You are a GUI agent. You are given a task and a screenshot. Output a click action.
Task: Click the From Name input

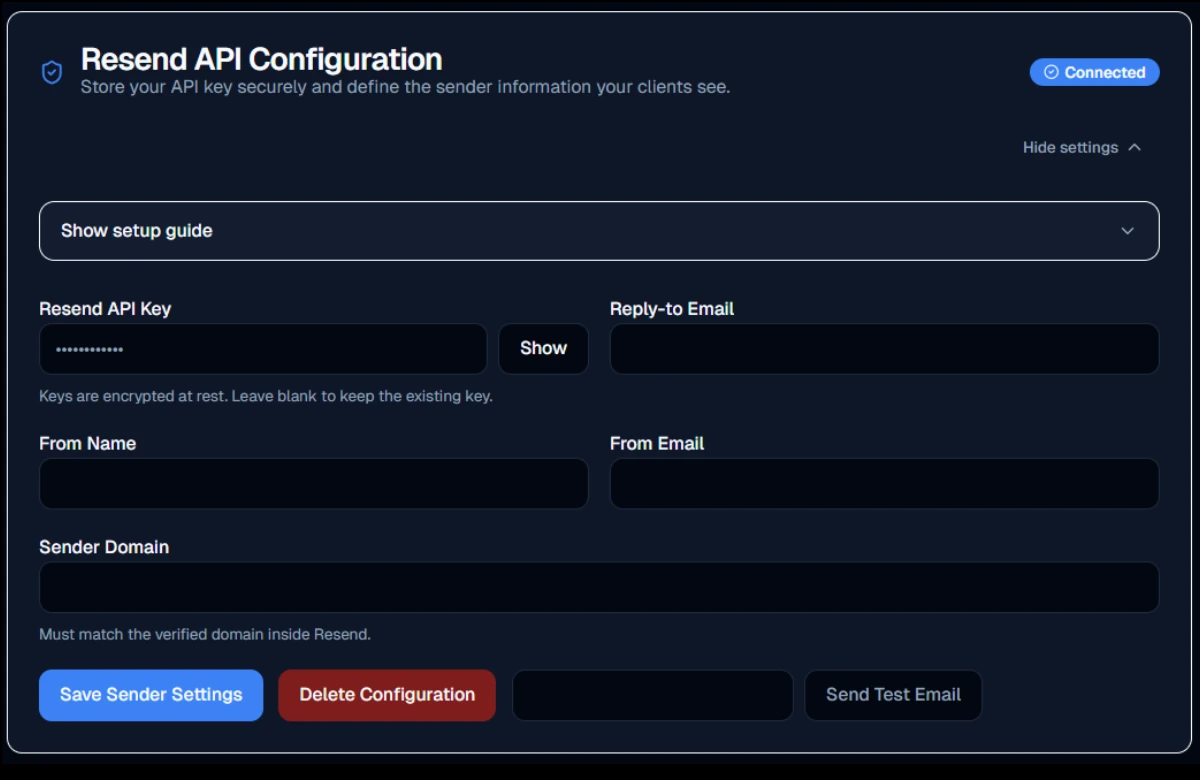(314, 483)
